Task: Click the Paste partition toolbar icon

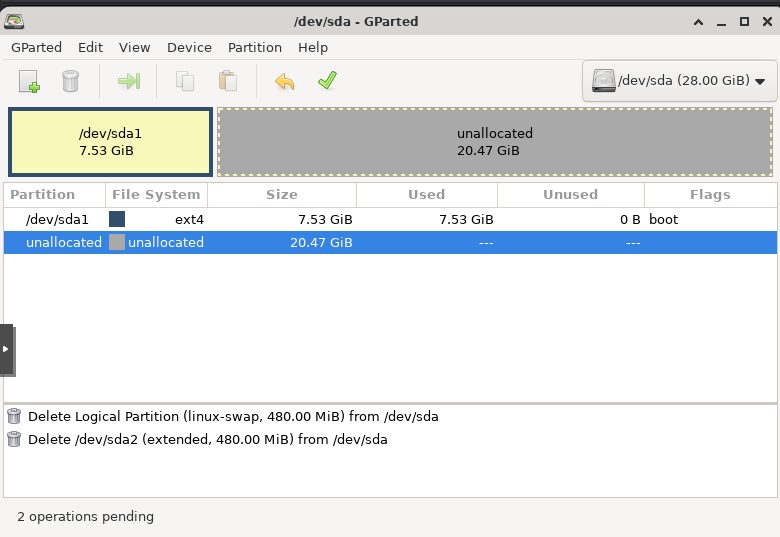Action: point(227,81)
